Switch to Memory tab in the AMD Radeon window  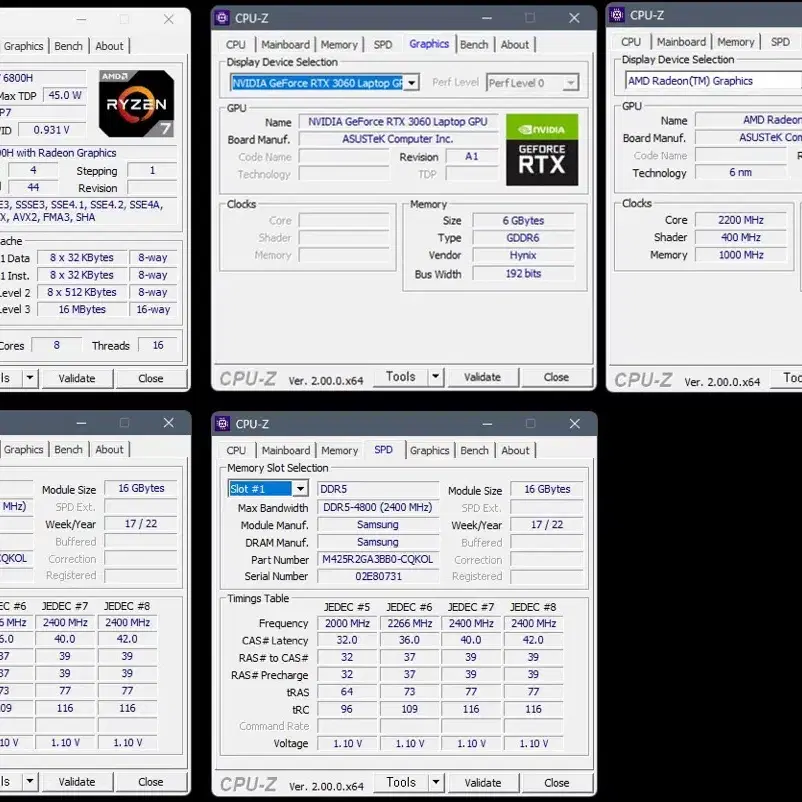[736, 42]
